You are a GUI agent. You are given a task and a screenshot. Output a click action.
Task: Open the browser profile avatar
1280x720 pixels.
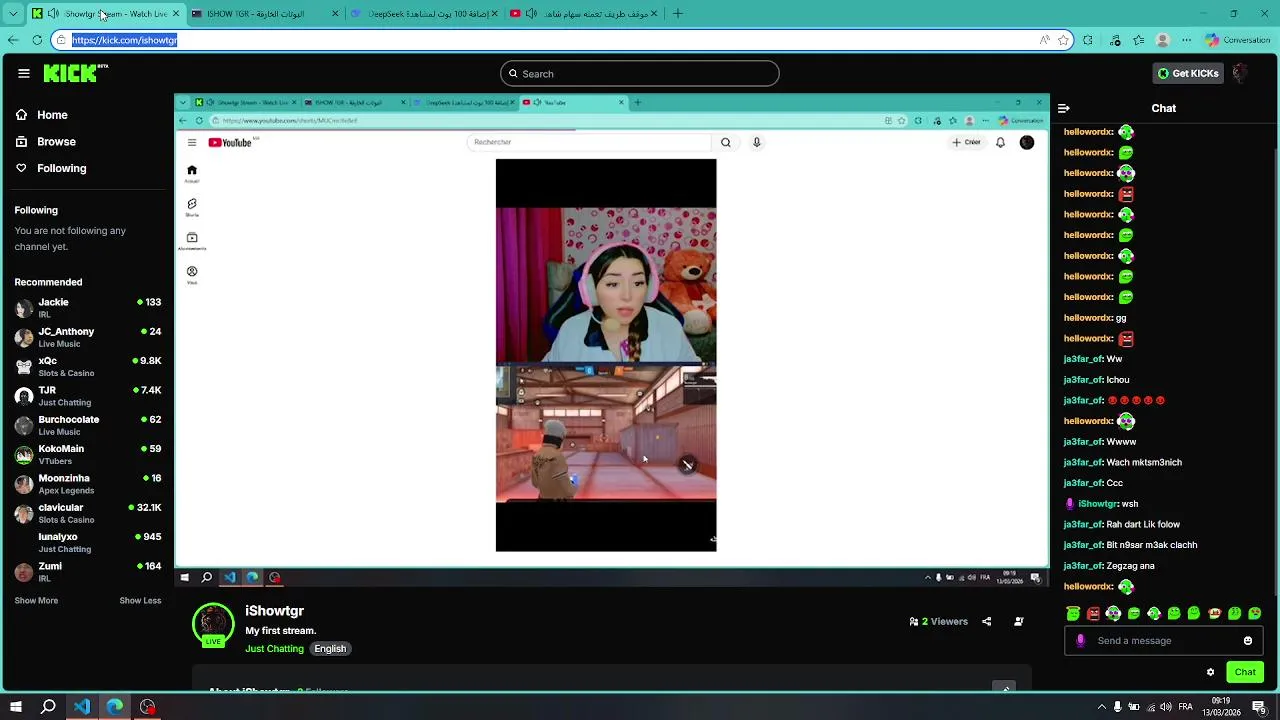(1162, 40)
